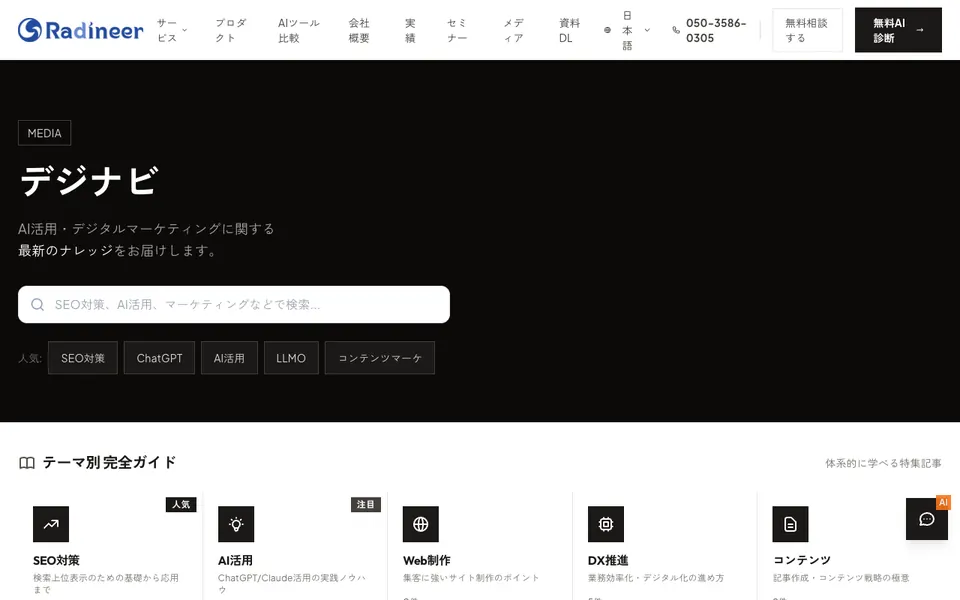Viewport: 960px width, 600px height.
Task: Click the 無料AI診断 button
Action: point(898,30)
